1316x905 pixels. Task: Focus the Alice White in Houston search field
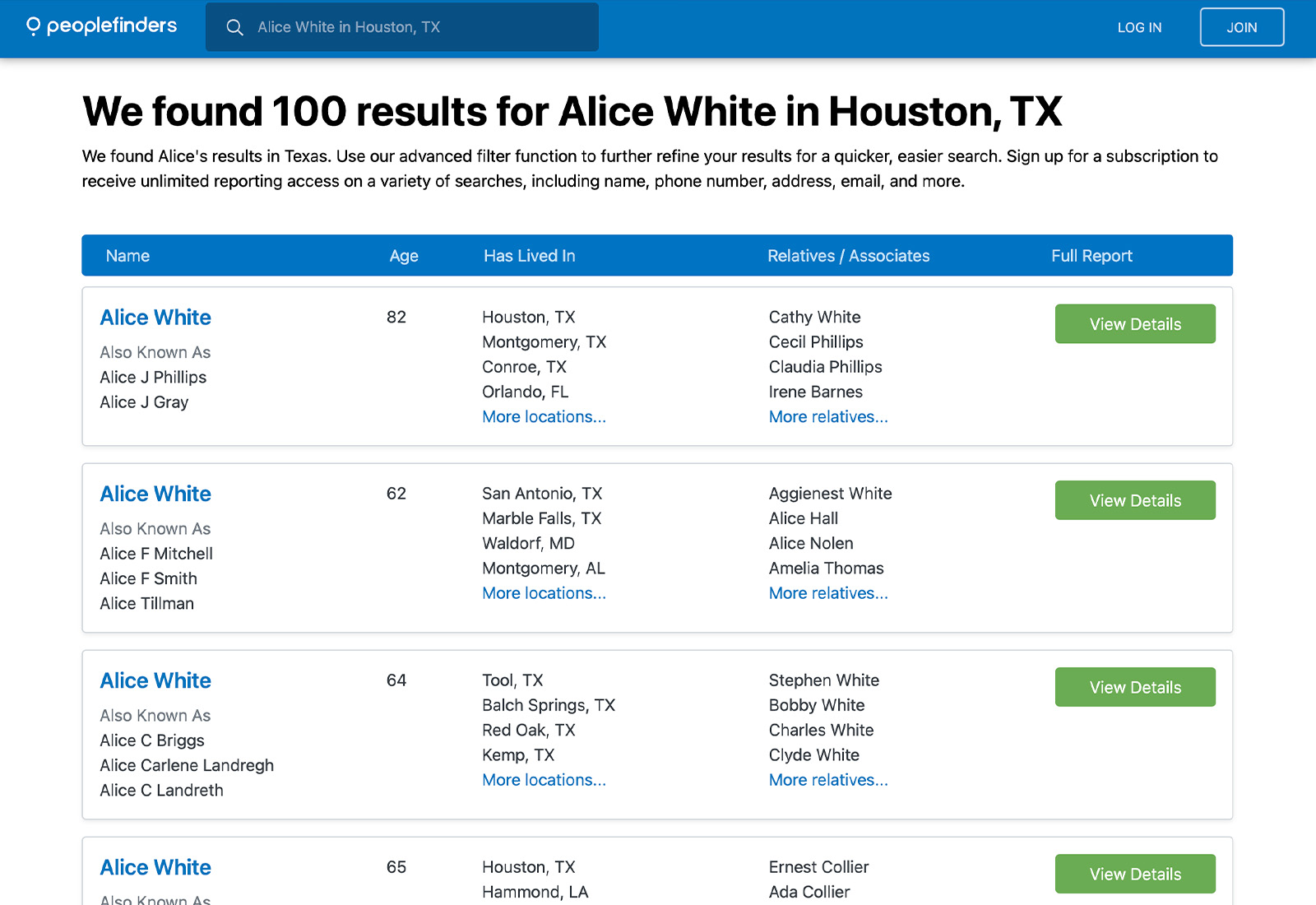coord(401,27)
